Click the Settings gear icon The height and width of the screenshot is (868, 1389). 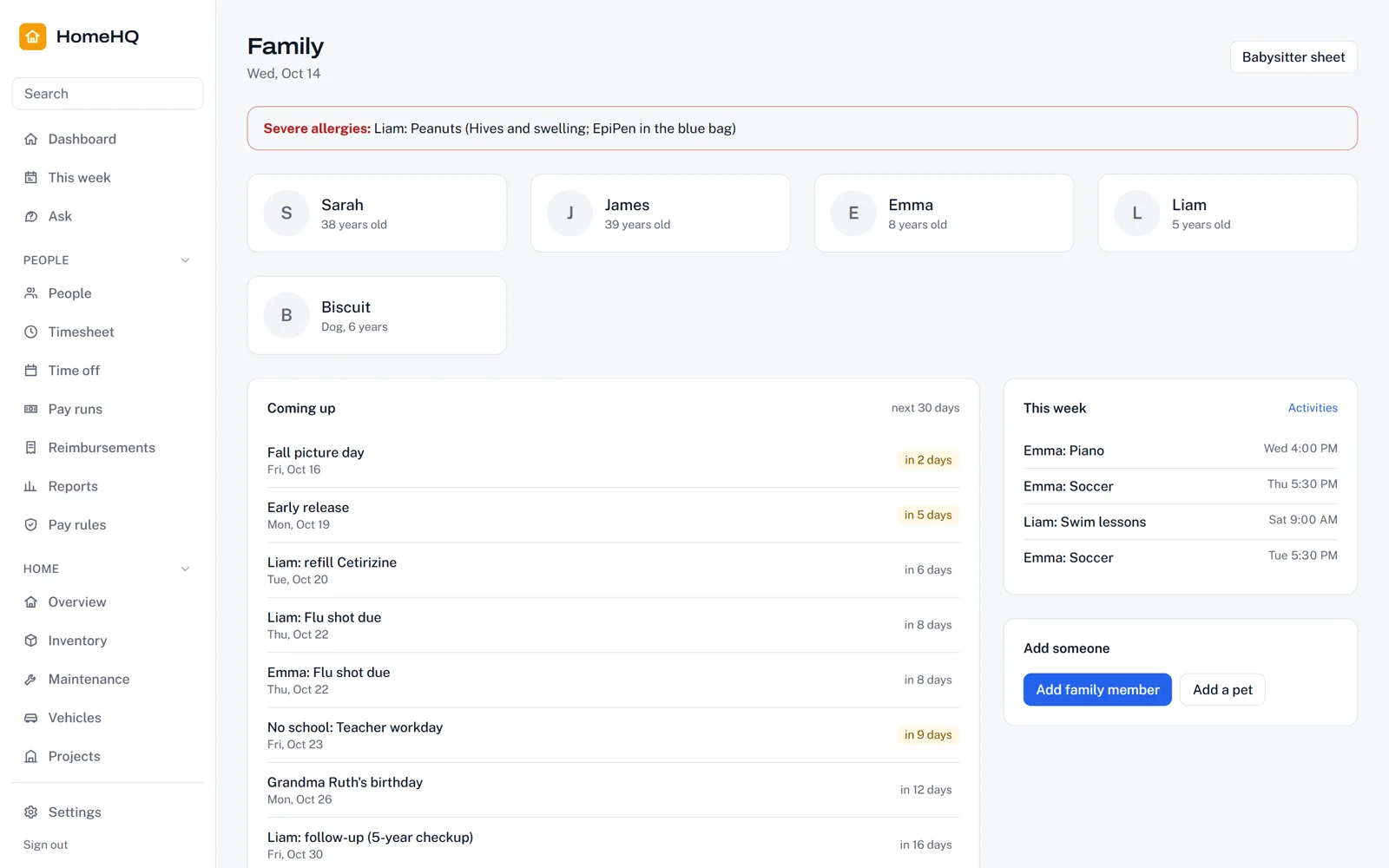point(31,812)
